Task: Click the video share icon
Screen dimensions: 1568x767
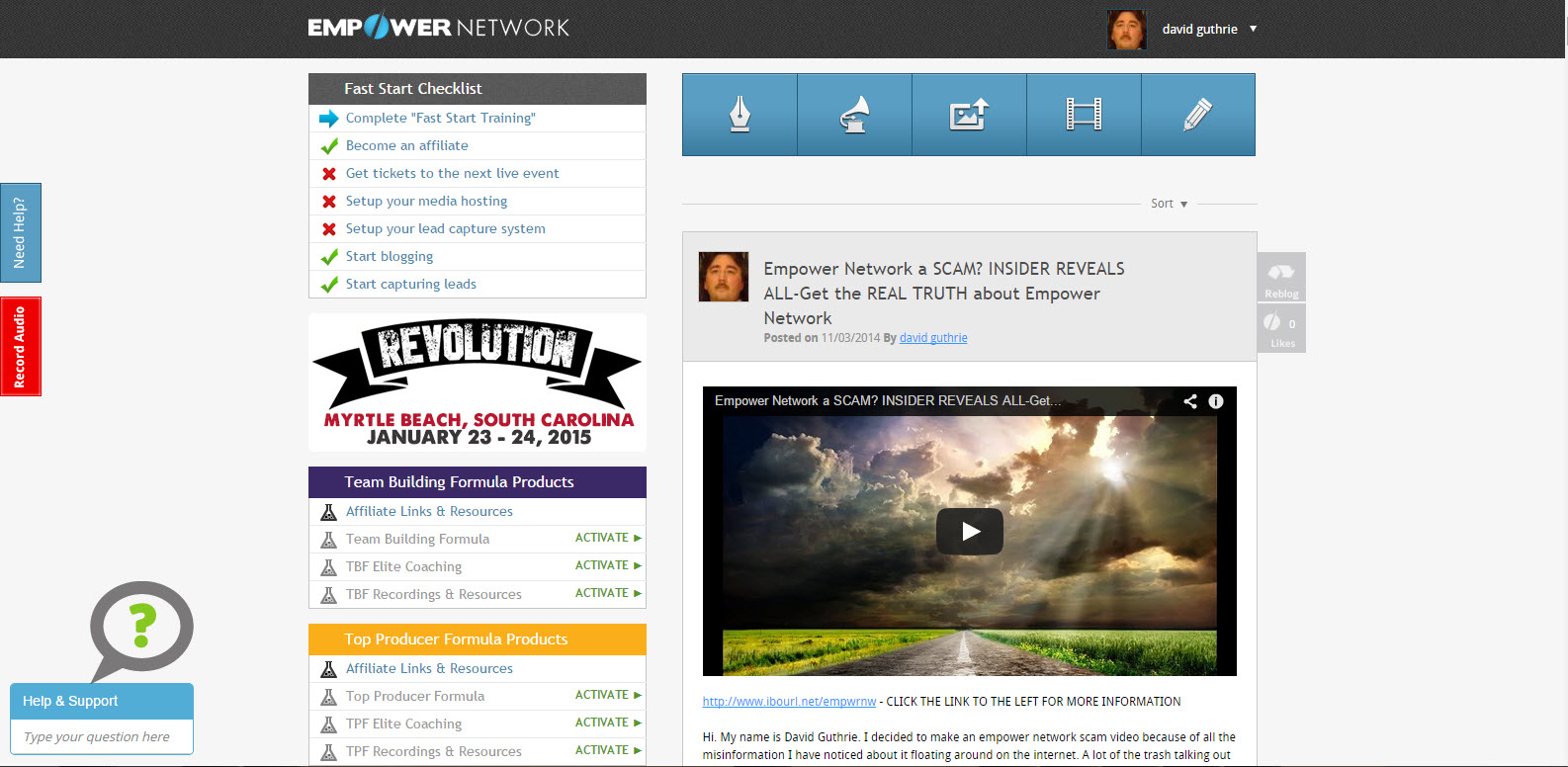Action: coord(1190,401)
